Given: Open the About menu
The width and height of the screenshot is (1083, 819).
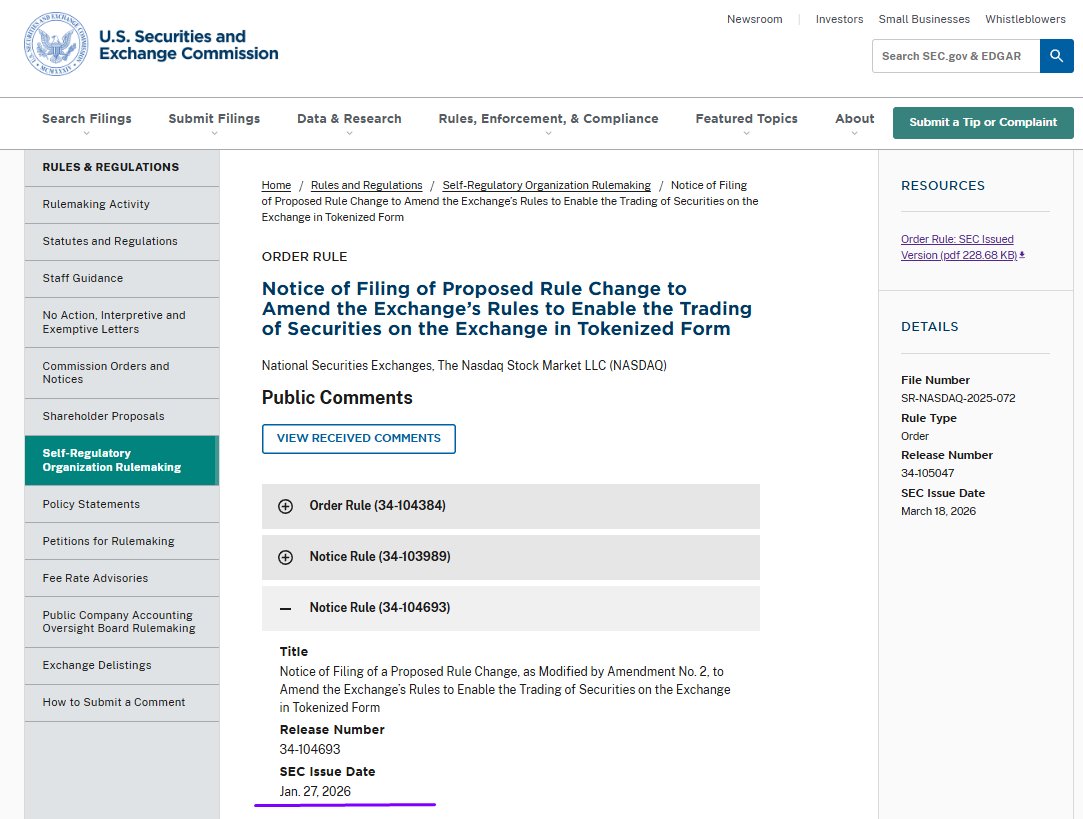Looking at the screenshot, I should tap(854, 119).
